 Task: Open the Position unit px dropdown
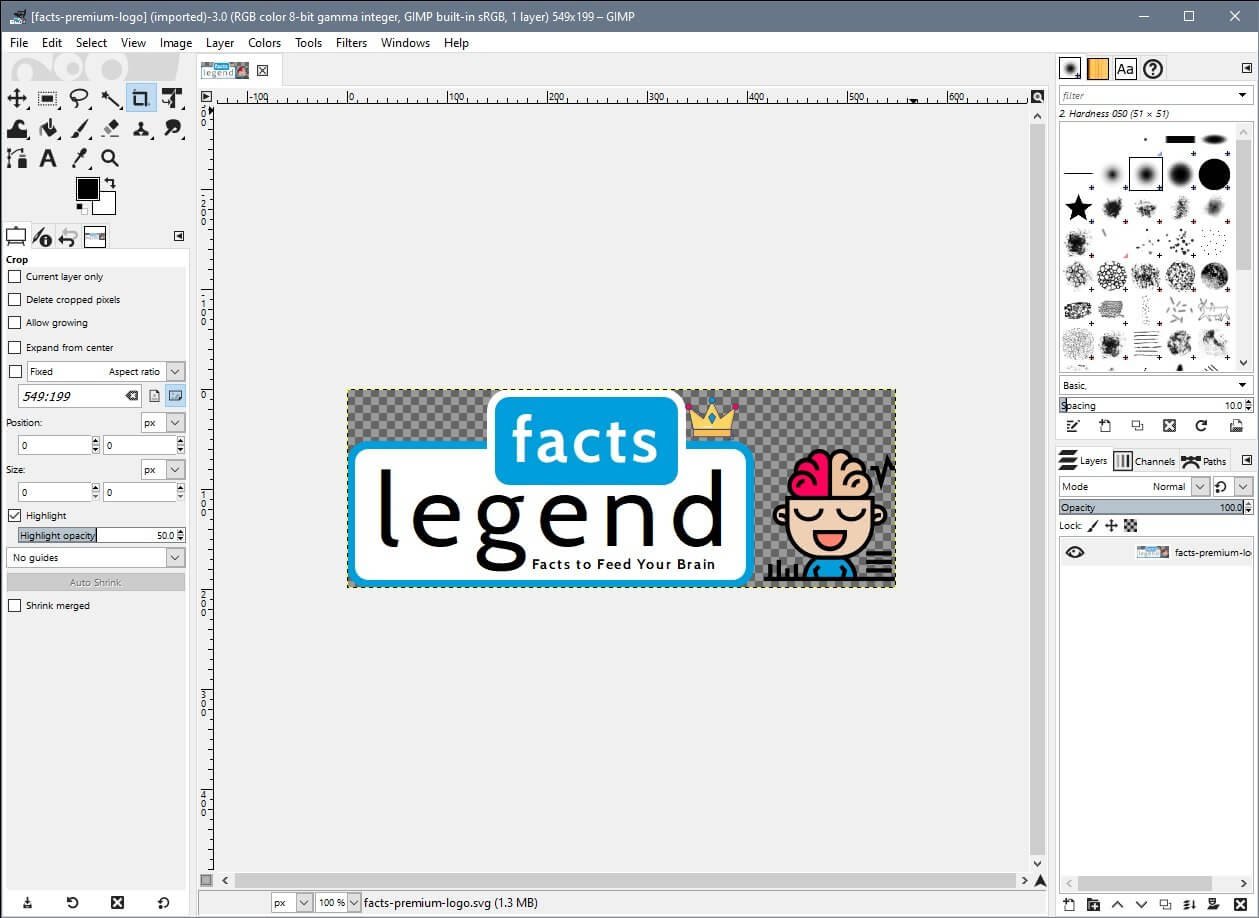[x=163, y=423]
